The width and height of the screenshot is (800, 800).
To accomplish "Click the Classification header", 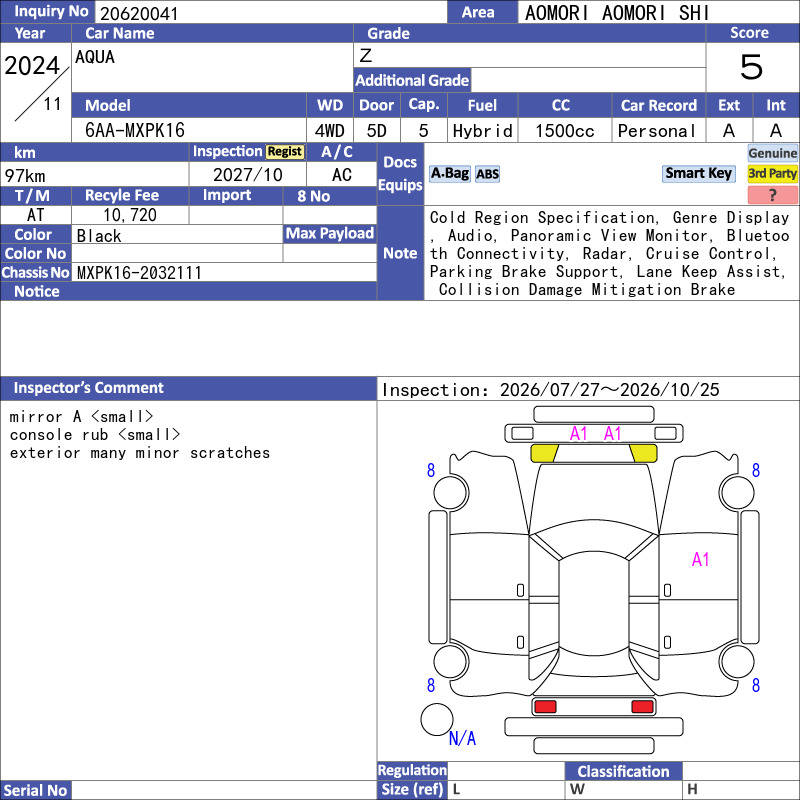I will point(623,771).
